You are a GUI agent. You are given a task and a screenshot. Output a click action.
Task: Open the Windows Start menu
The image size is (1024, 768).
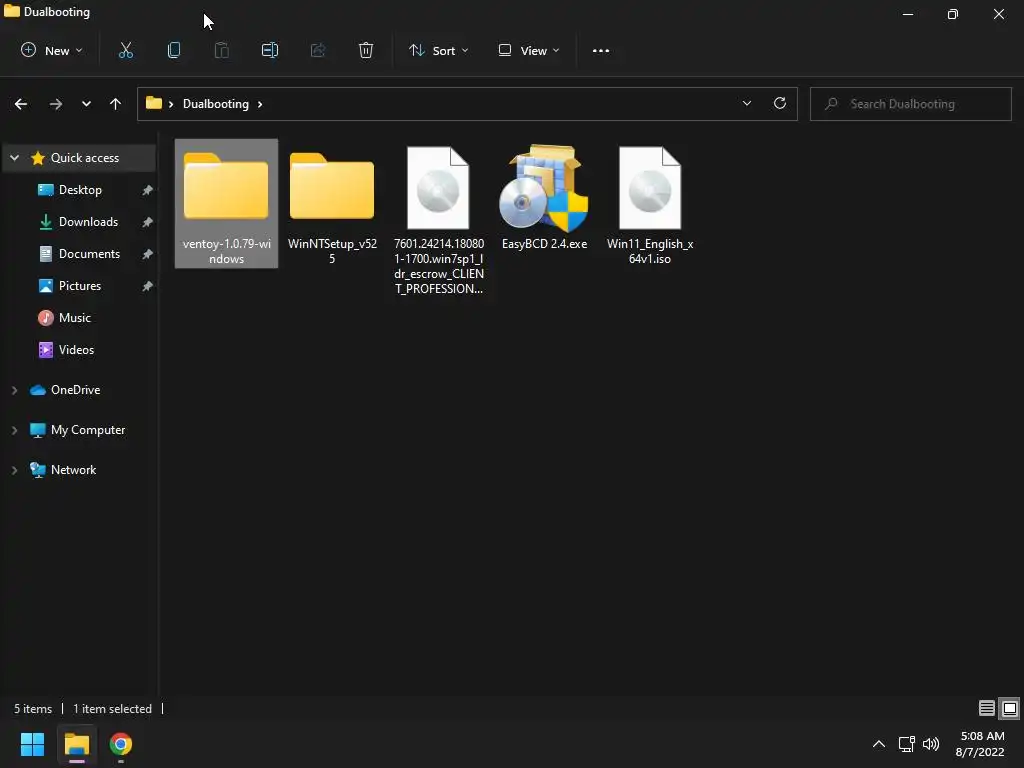pos(32,744)
